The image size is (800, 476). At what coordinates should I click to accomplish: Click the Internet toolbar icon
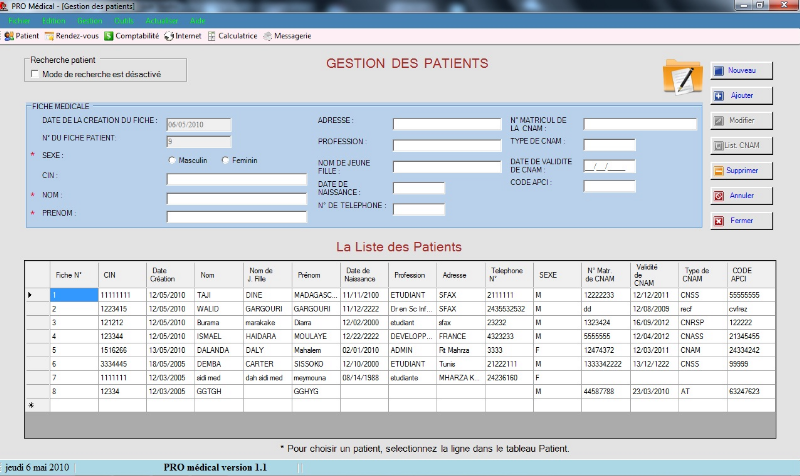point(182,36)
